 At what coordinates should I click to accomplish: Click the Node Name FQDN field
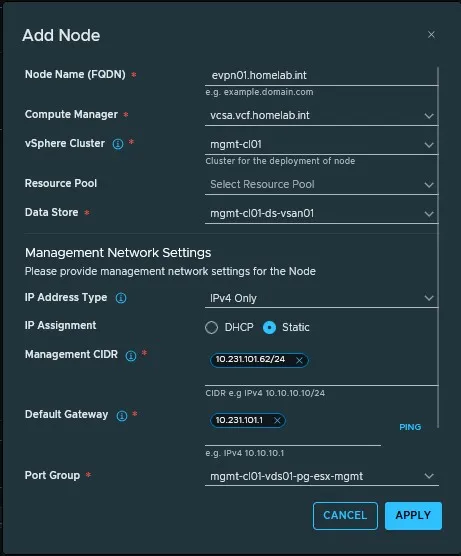322,76
